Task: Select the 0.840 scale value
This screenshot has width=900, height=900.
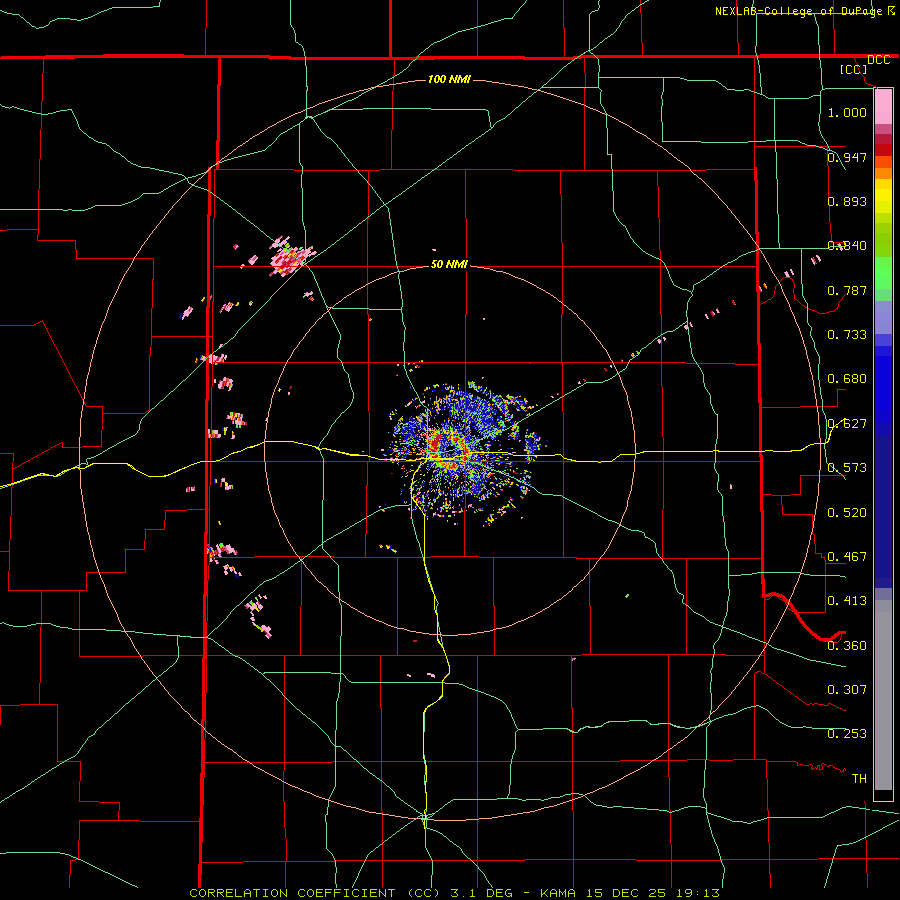Action: (847, 245)
